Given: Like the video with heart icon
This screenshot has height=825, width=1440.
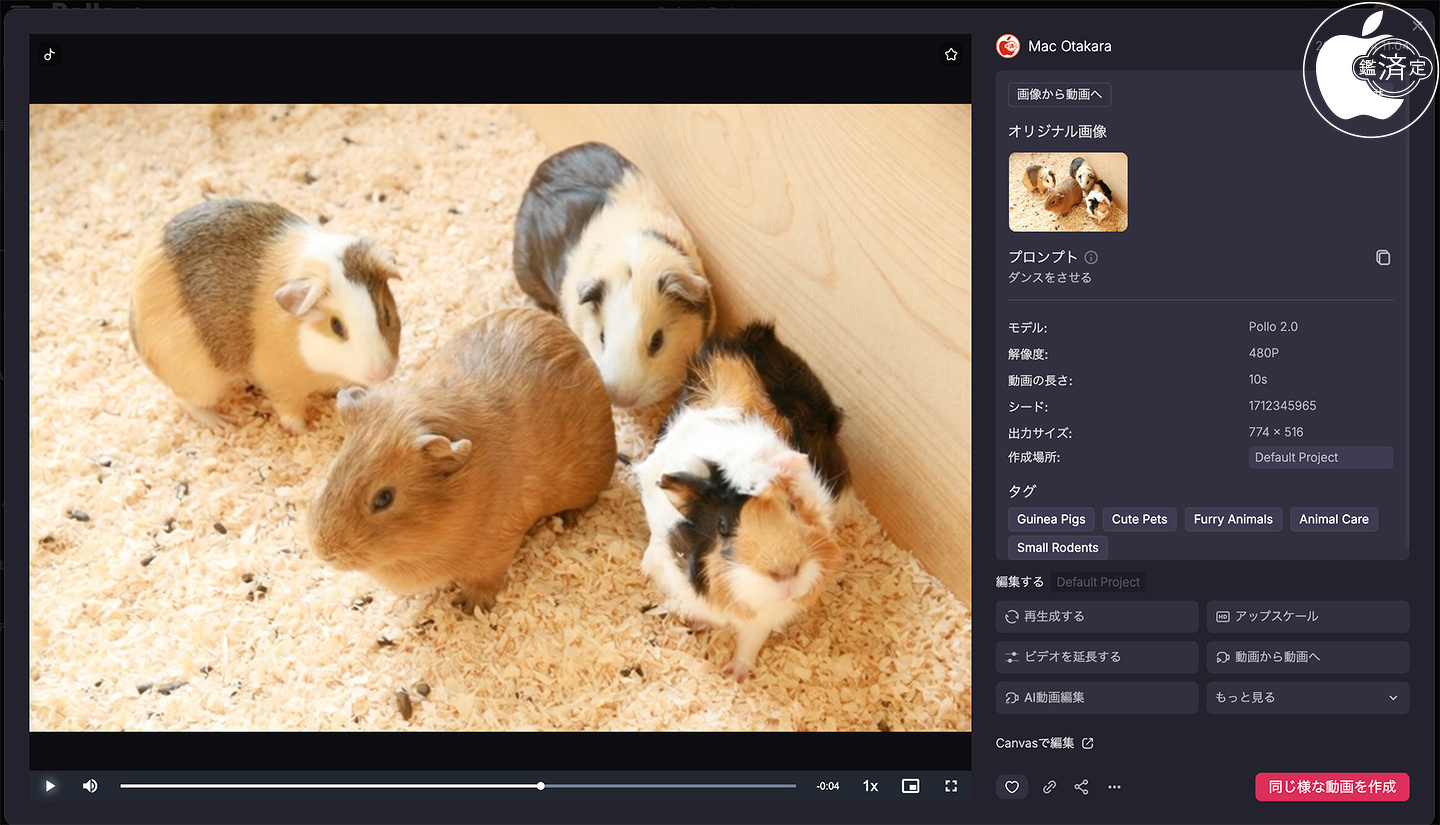Looking at the screenshot, I should (x=1012, y=787).
